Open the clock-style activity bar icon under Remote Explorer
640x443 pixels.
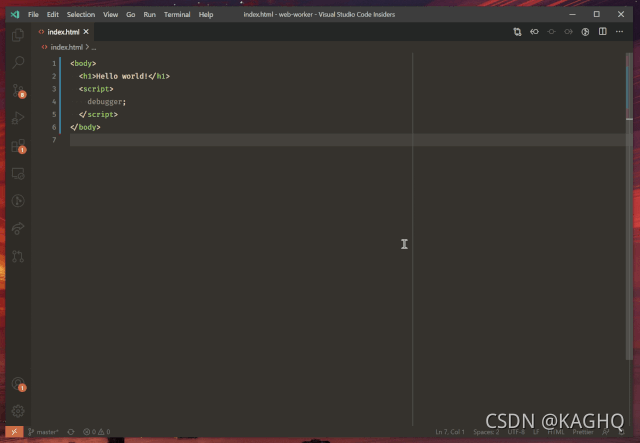[18, 201]
